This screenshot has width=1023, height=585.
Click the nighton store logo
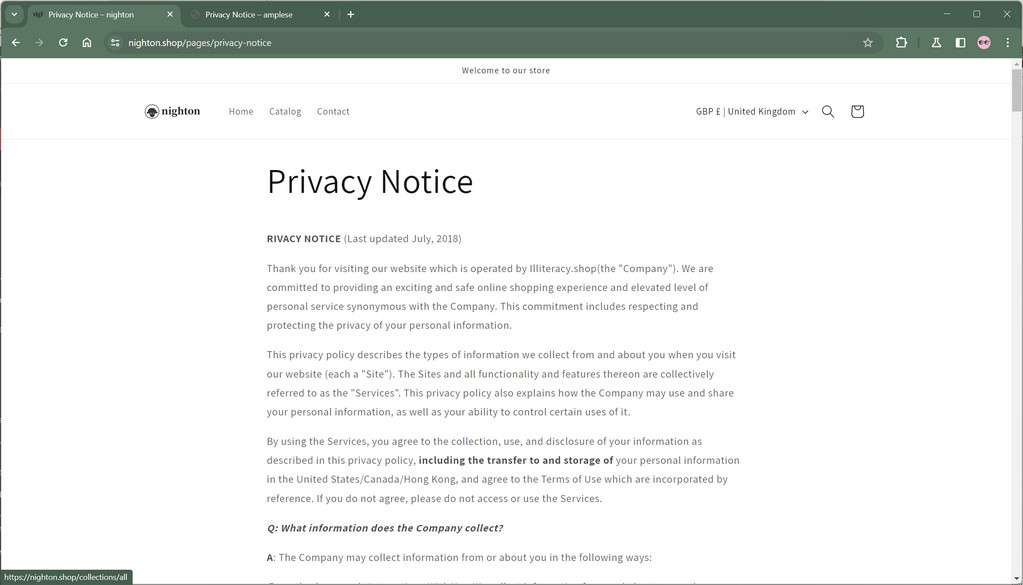coord(172,112)
